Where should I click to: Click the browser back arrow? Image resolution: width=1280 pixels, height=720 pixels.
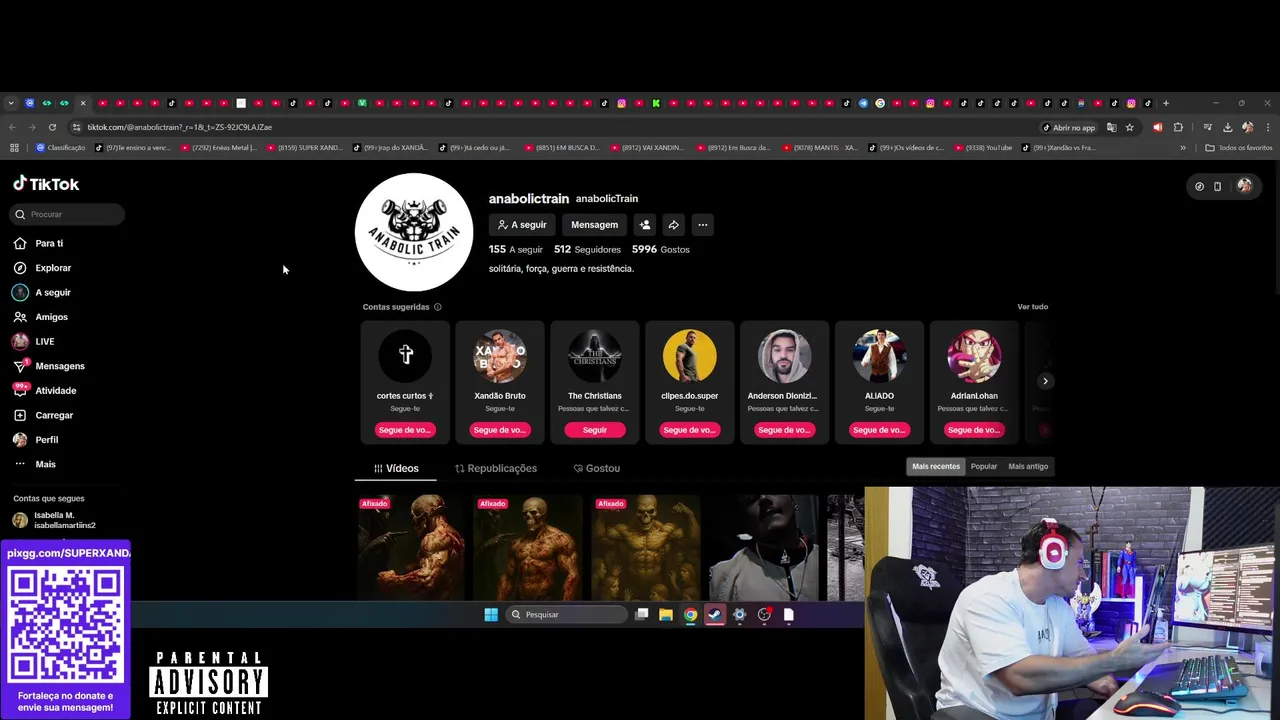12,127
